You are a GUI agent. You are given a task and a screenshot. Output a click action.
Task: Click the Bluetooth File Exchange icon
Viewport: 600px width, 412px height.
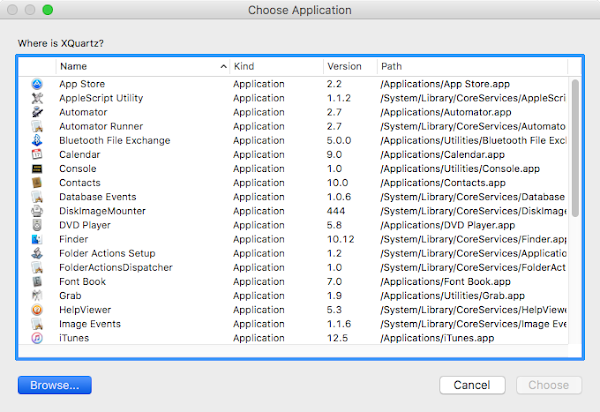pyautogui.click(x=37, y=140)
